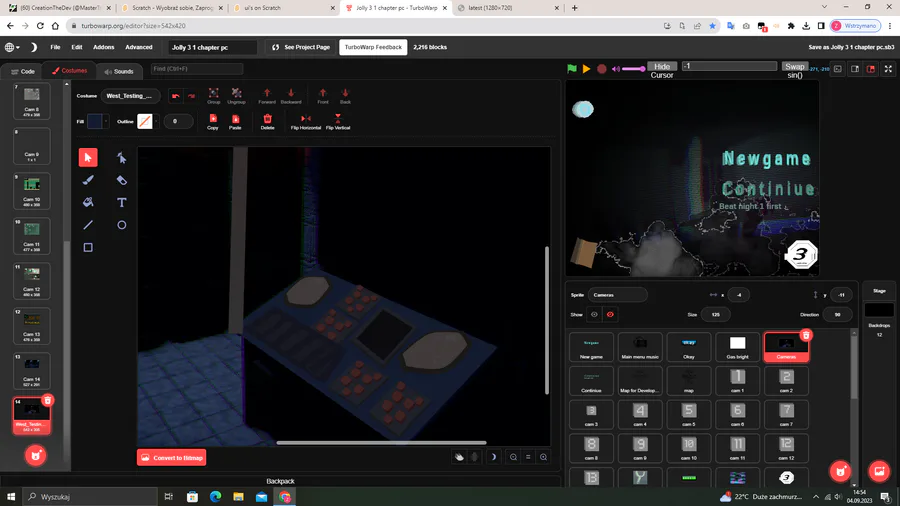Select the Eraser tool
Image resolution: width=900 pixels, height=506 pixels.
pyautogui.click(x=122, y=180)
